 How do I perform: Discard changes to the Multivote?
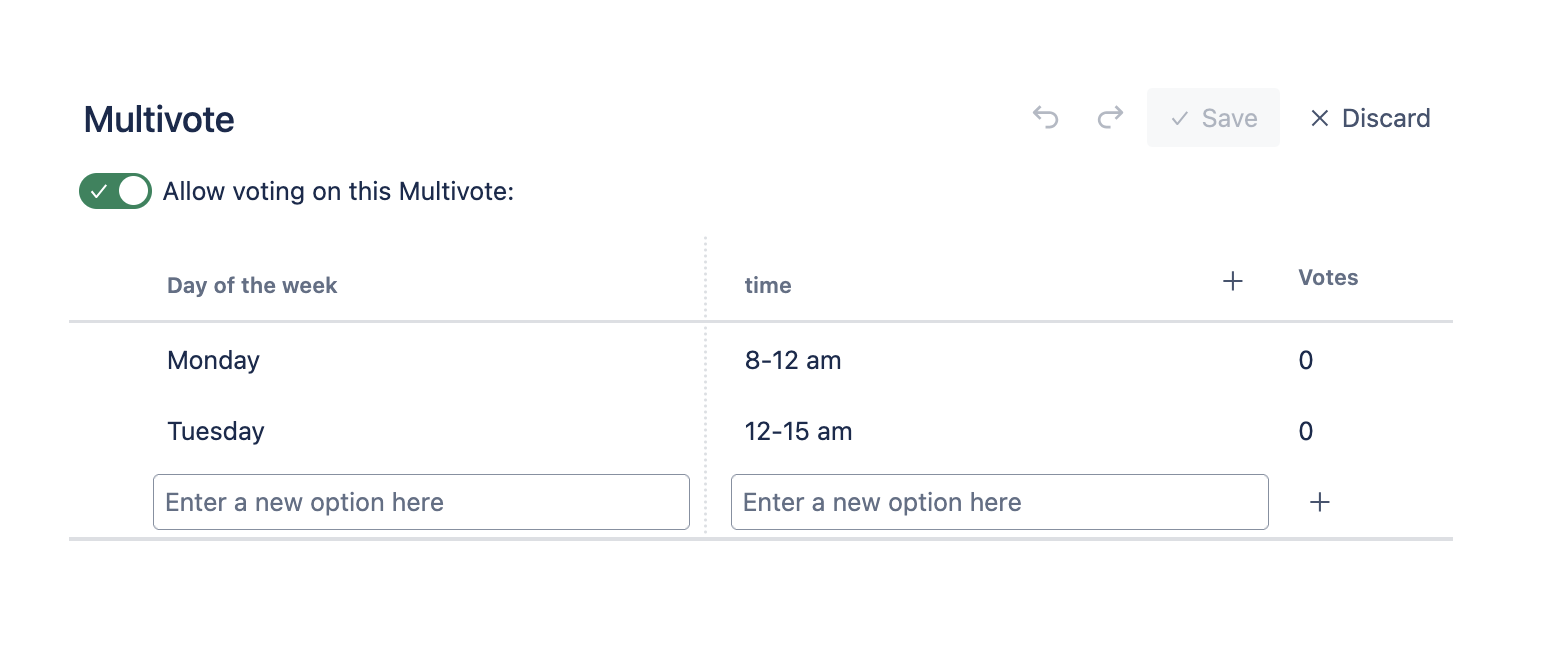coord(1370,118)
